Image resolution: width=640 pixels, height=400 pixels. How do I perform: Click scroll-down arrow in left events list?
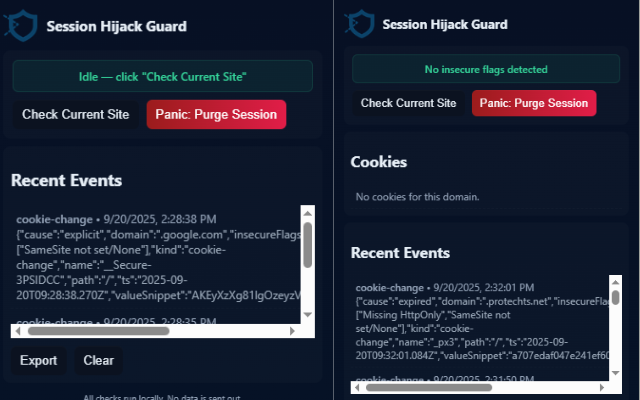(308, 317)
